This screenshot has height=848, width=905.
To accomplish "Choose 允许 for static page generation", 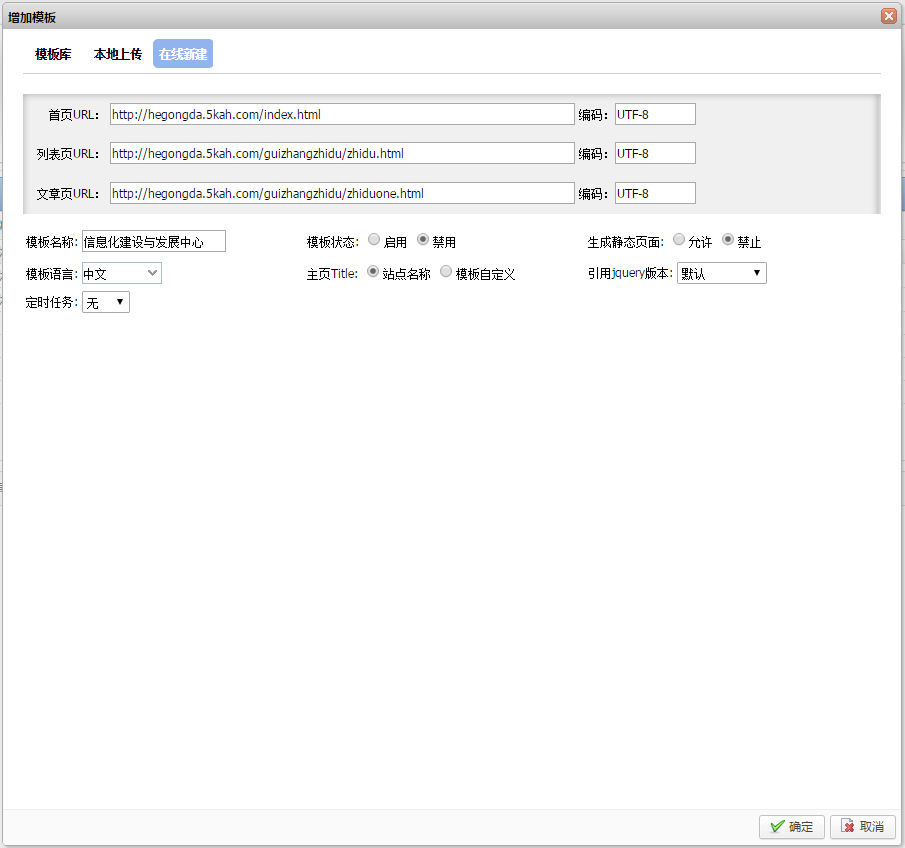I will [679, 240].
